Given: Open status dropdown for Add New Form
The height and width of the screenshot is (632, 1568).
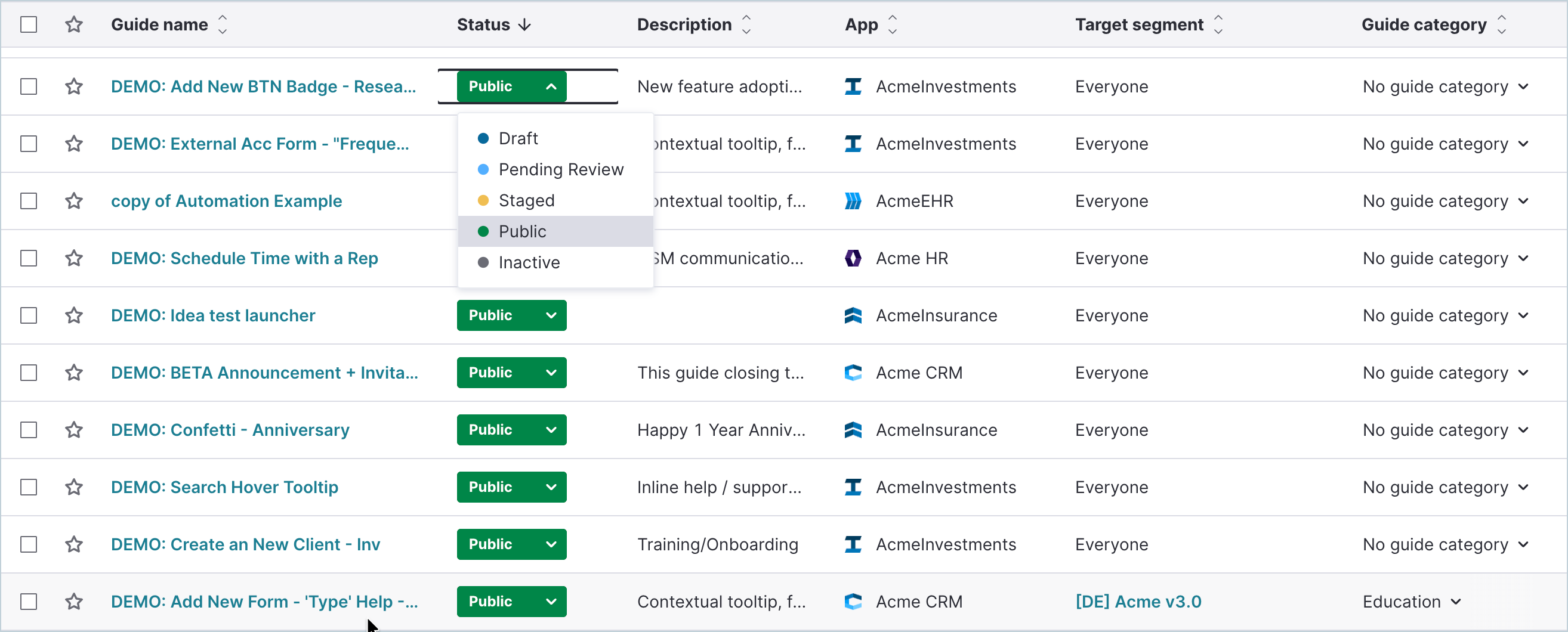Looking at the screenshot, I should [511, 601].
